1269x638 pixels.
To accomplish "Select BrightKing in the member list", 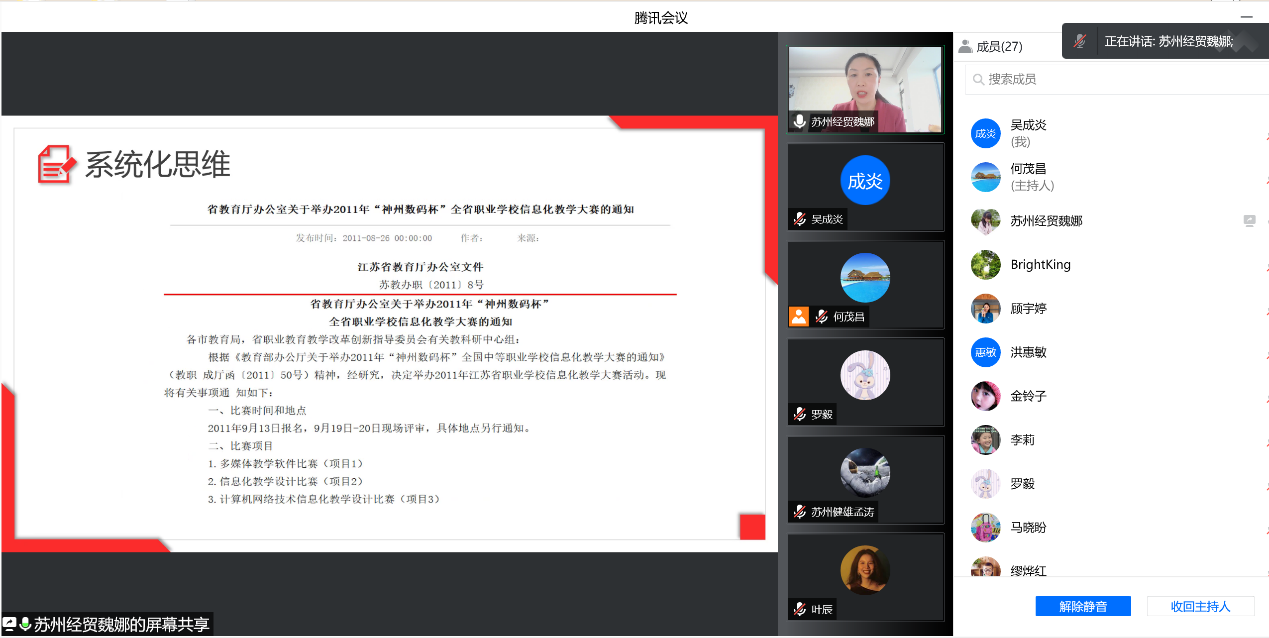I will pos(1040,265).
